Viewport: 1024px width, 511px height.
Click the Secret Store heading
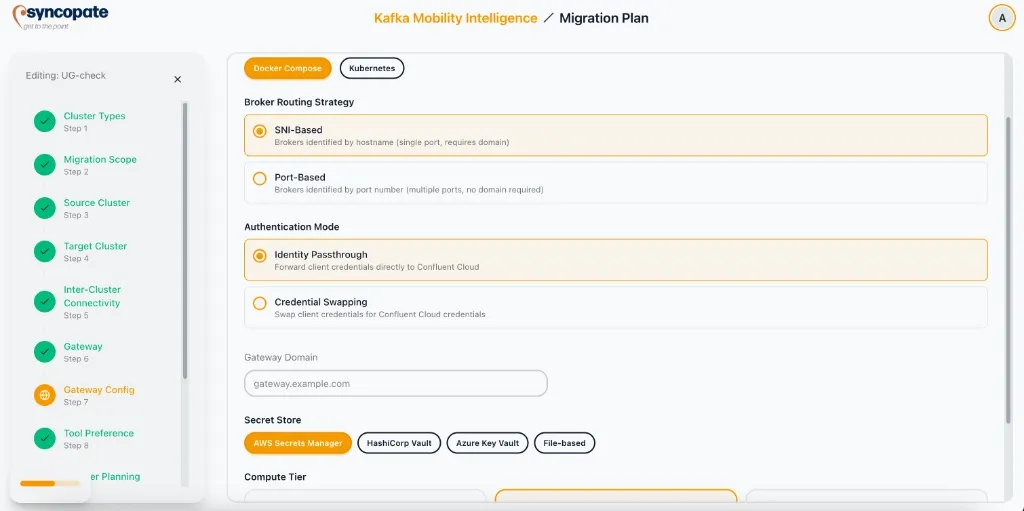(273, 420)
